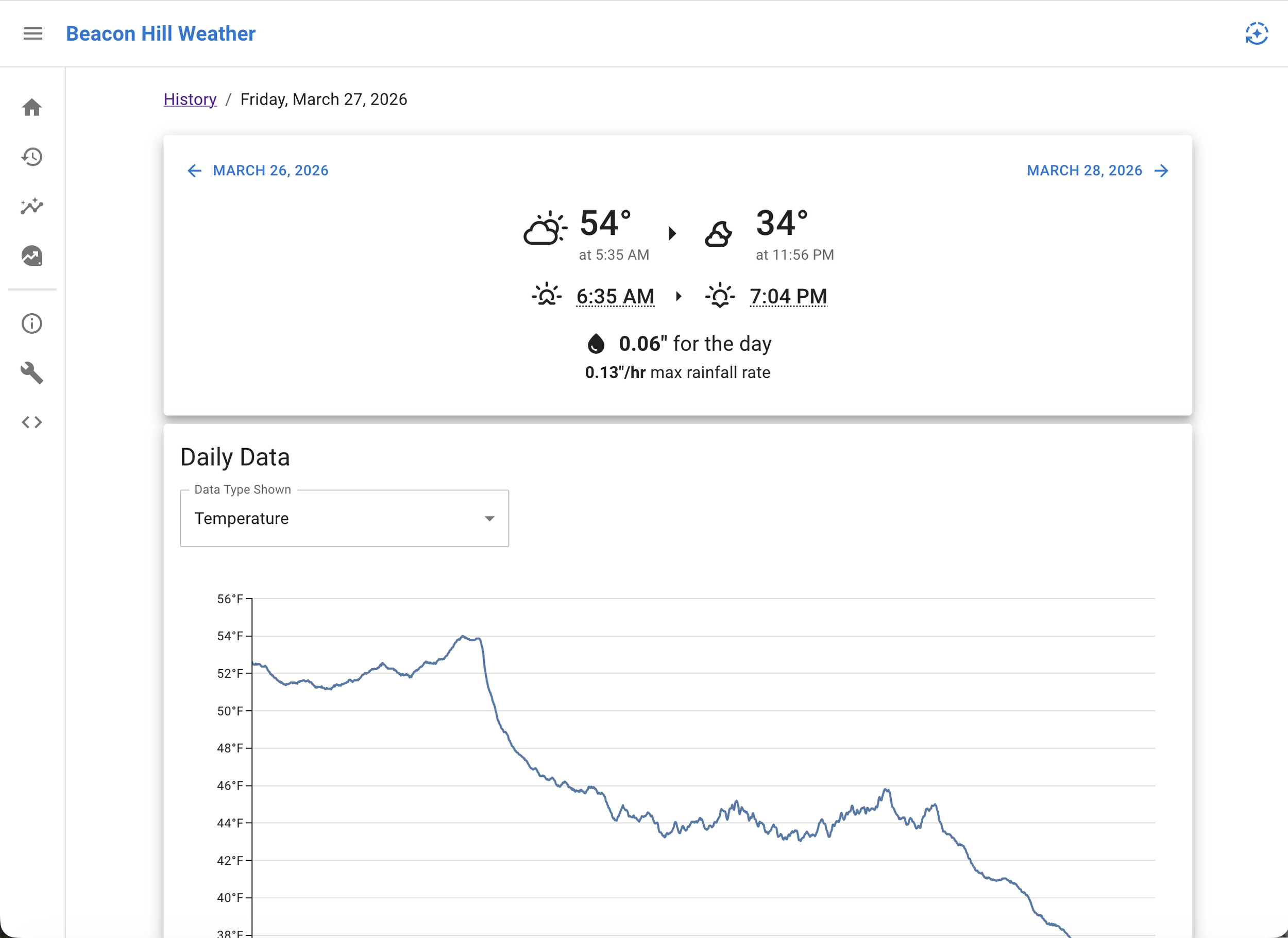Click the Beacon Hill Weather title
The height and width of the screenshot is (938, 1288).
(x=161, y=33)
